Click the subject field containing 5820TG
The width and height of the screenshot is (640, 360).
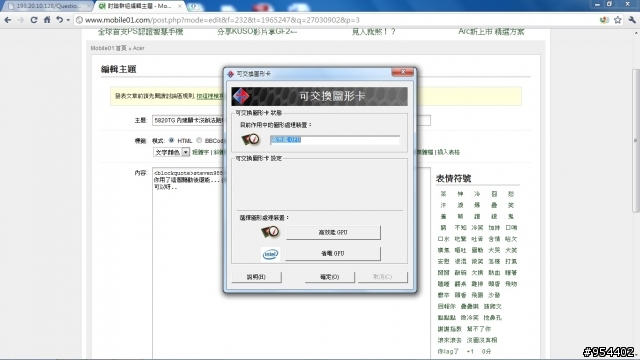coord(188,120)
